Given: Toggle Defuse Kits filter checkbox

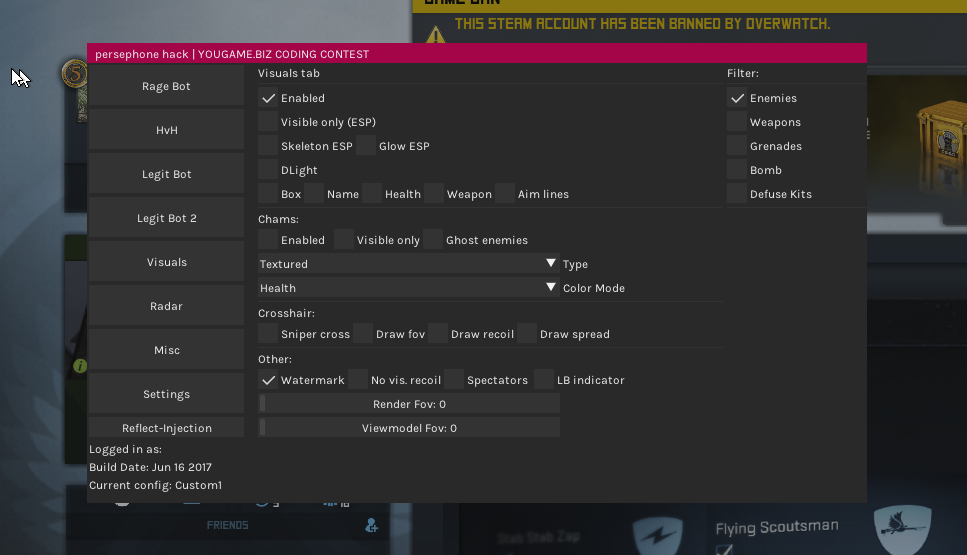Looking at the screenshot, I should tap(737, 194).
